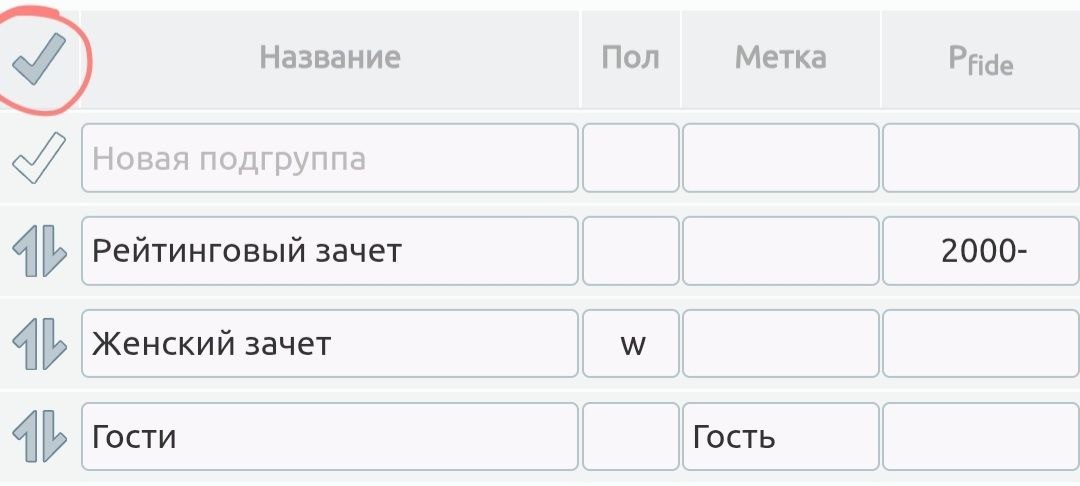The width and height of the screenshot is (1080, 486).
Task: Click reorder arrows for Женский зачет row
Action: pos(39,344)
